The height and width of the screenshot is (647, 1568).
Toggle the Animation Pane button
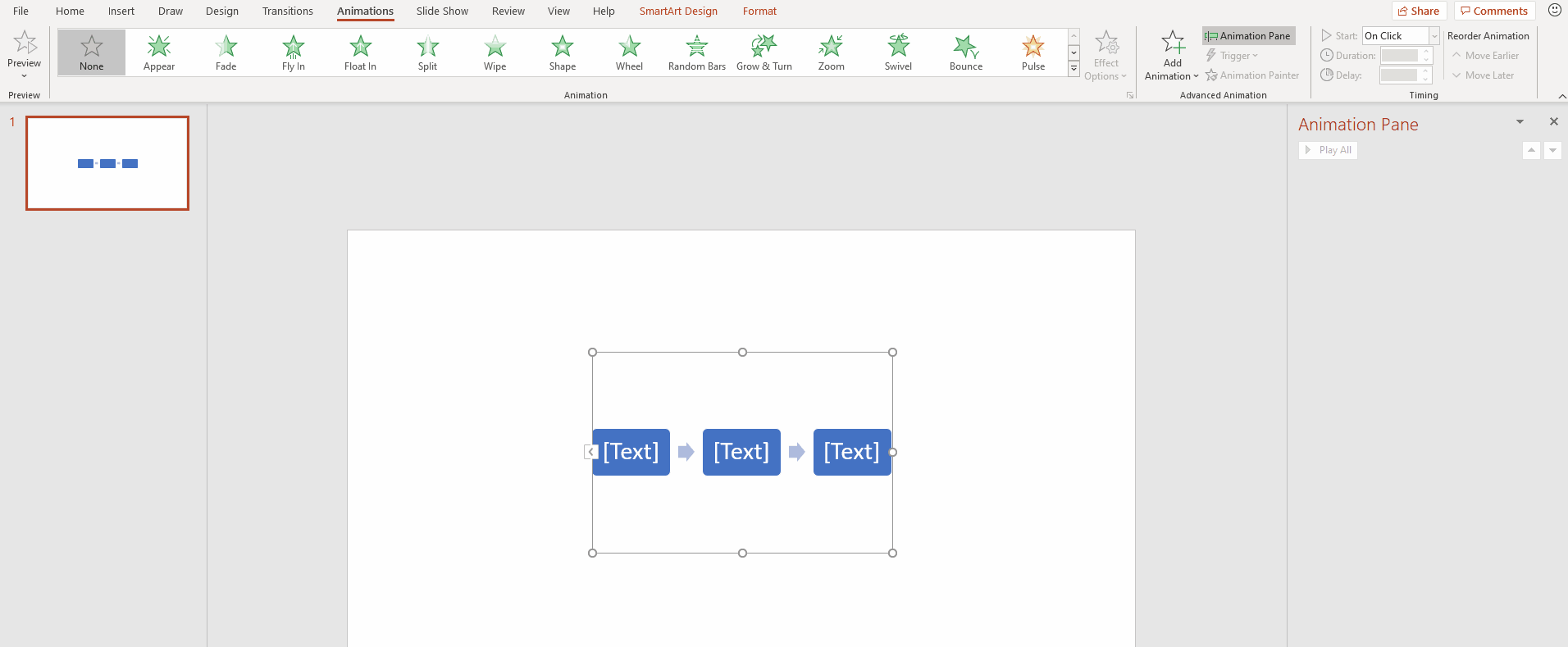click(1248, 36)
